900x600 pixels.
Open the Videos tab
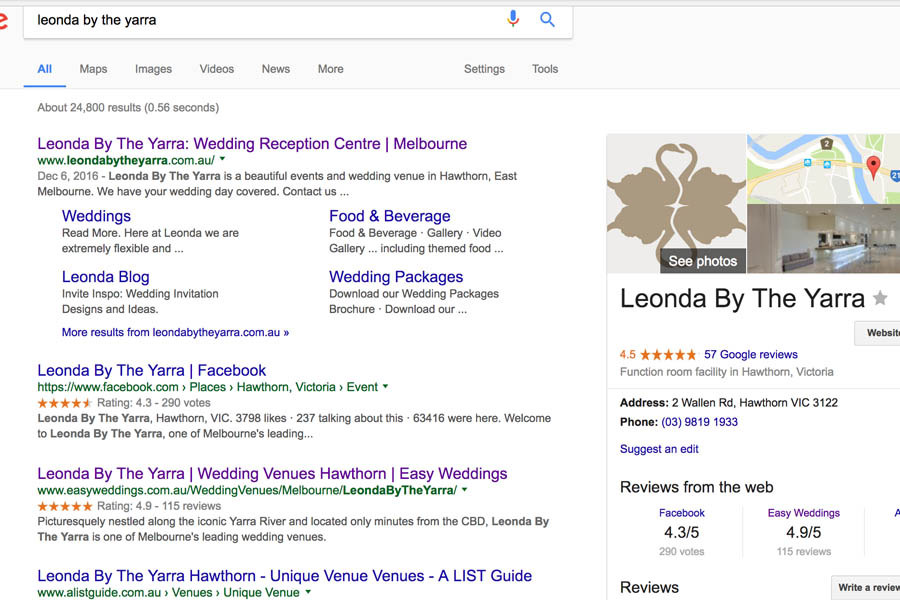tap(216, 69)
